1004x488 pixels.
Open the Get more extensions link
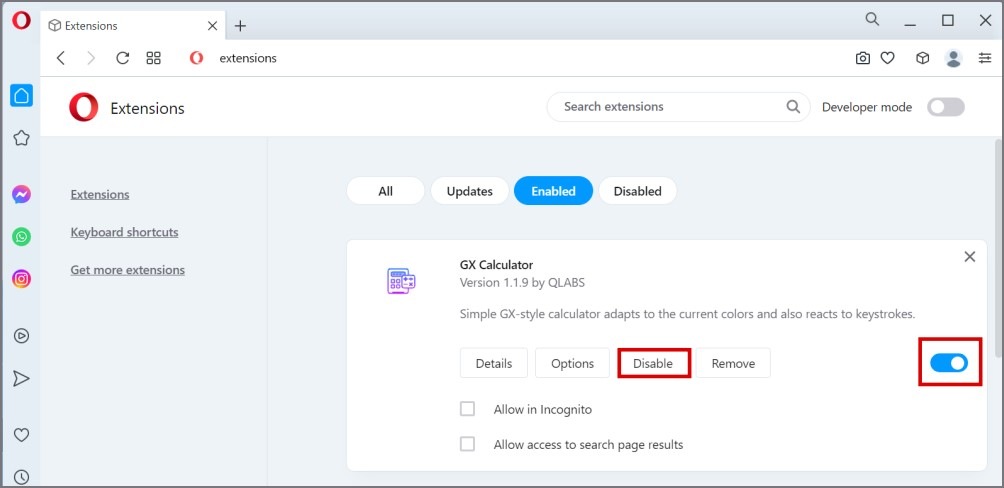127,270
